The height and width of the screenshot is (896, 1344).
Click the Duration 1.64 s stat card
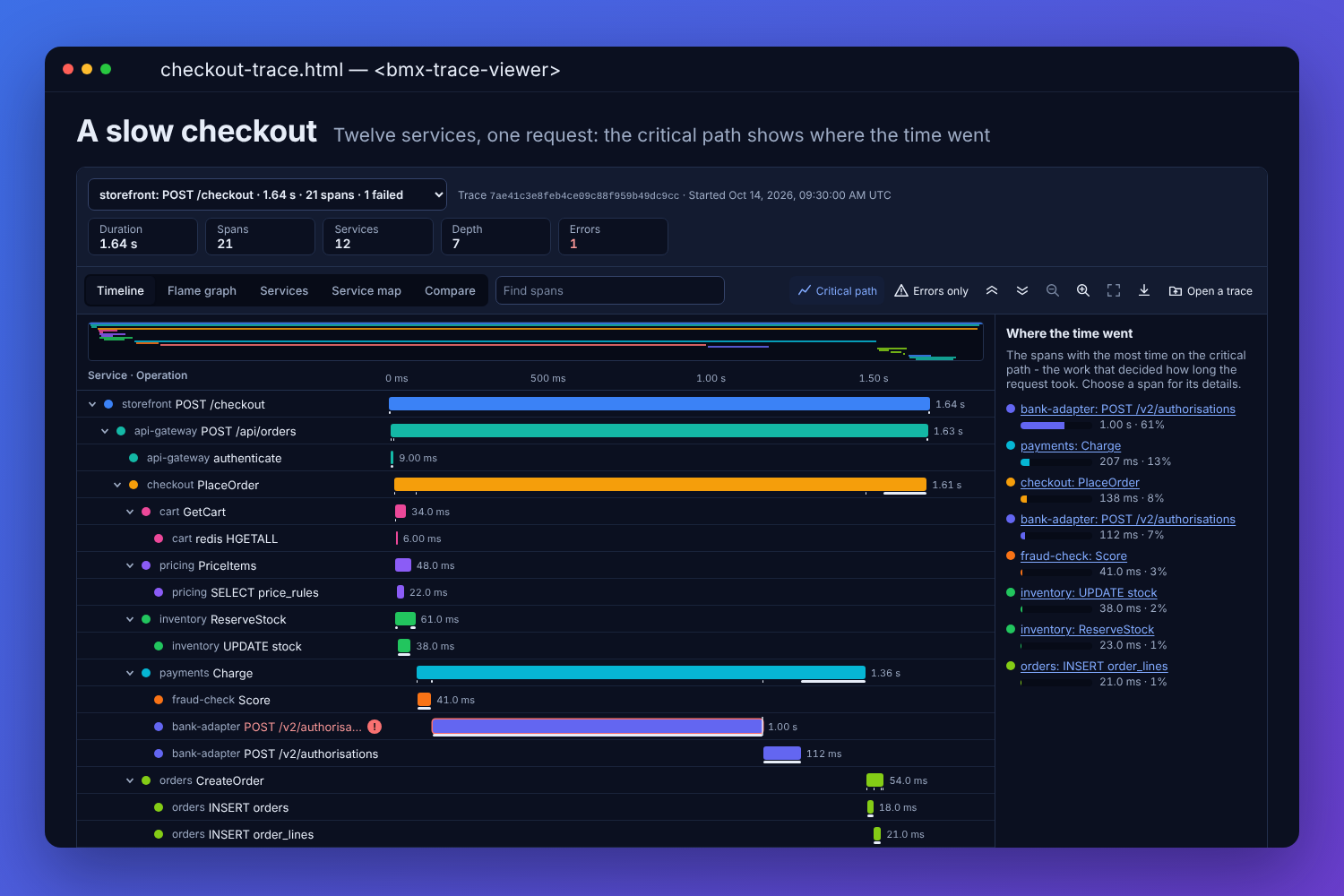tap(142, 237)
